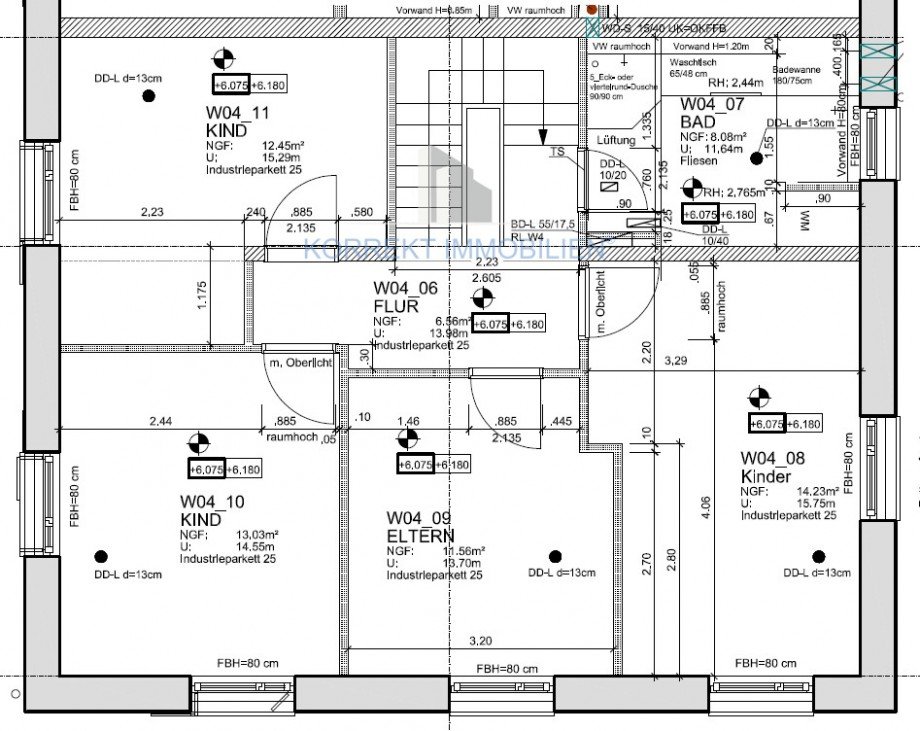920x731 pixels.
Task: Click the stair direction arrow in stairwell
Action: coord(542,137)
